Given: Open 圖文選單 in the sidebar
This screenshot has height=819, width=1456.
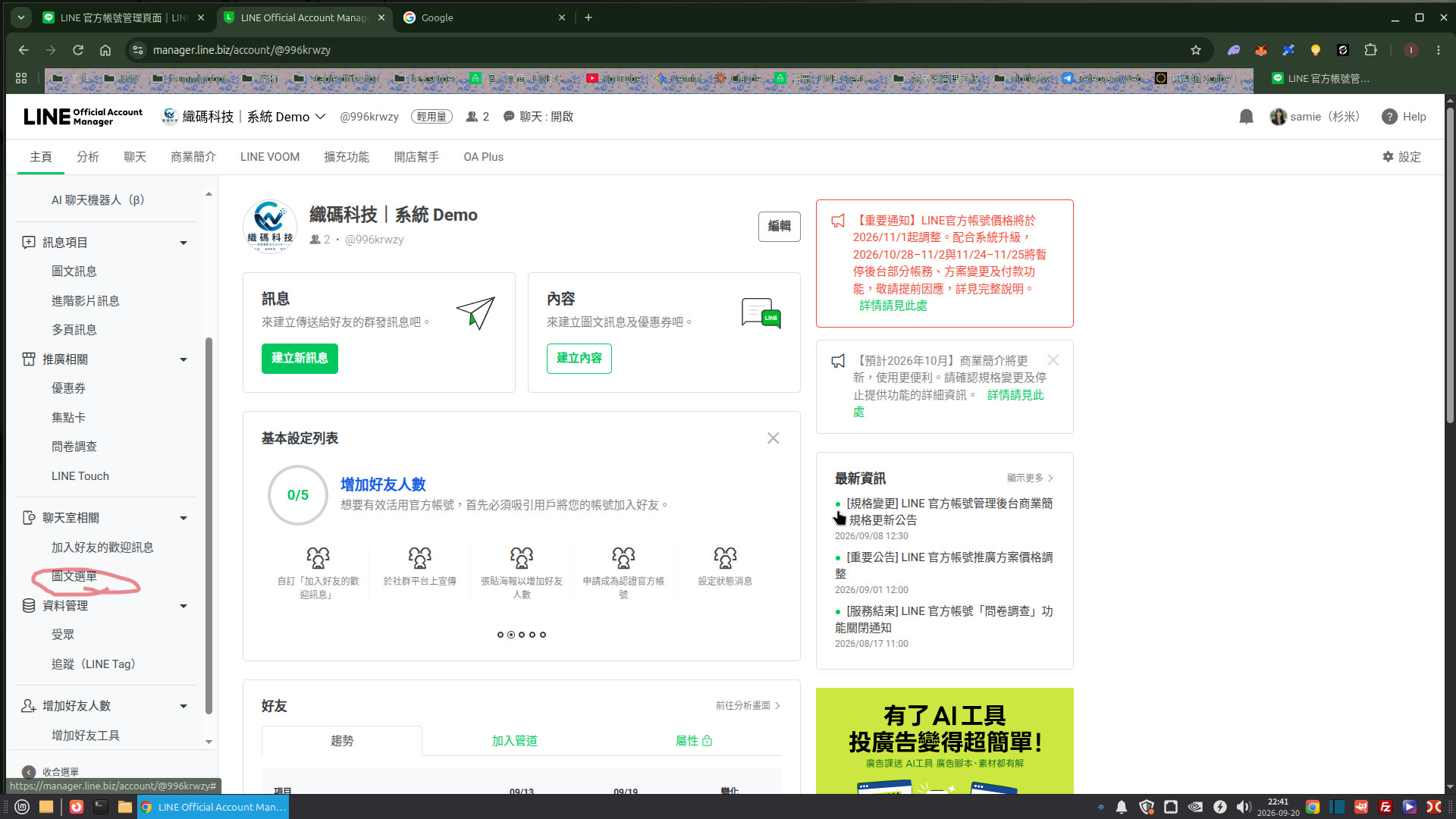Looking at the screenshot, I should click(74, 576).
